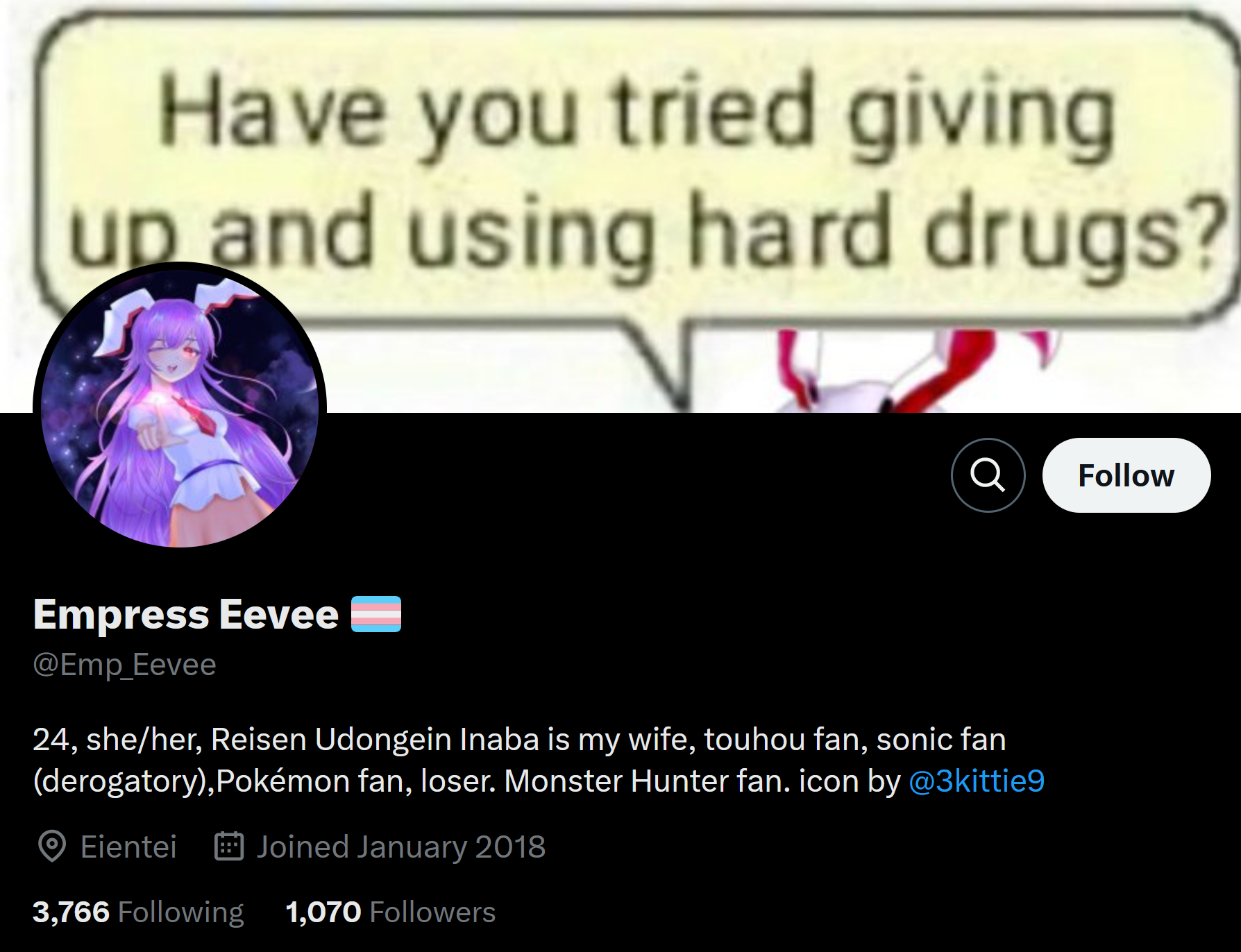Click the location pin icon
The height and width of the screenshot is (952, 1241).
tap(52, 847)
